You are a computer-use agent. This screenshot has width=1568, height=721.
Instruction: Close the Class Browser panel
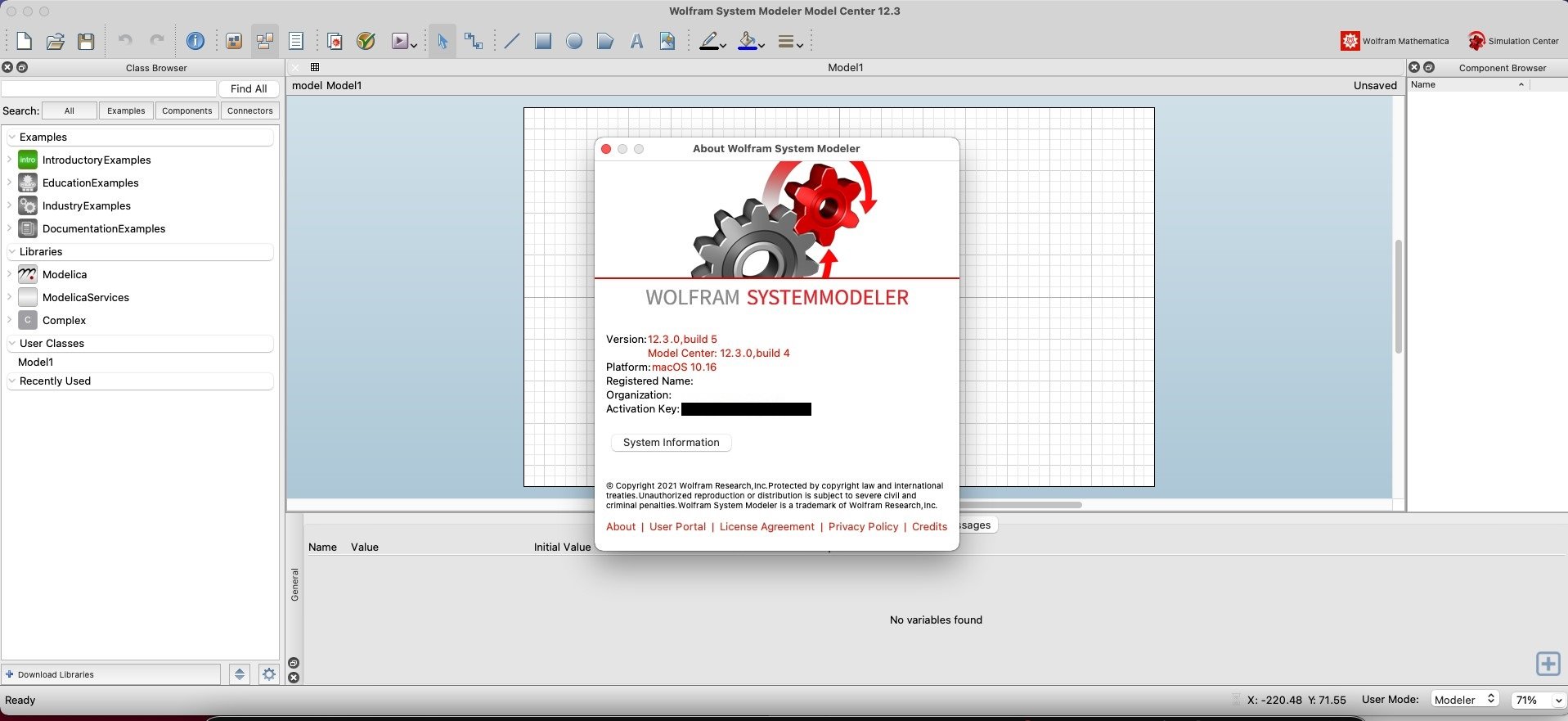pyautogui.click(x=7, y=67)
